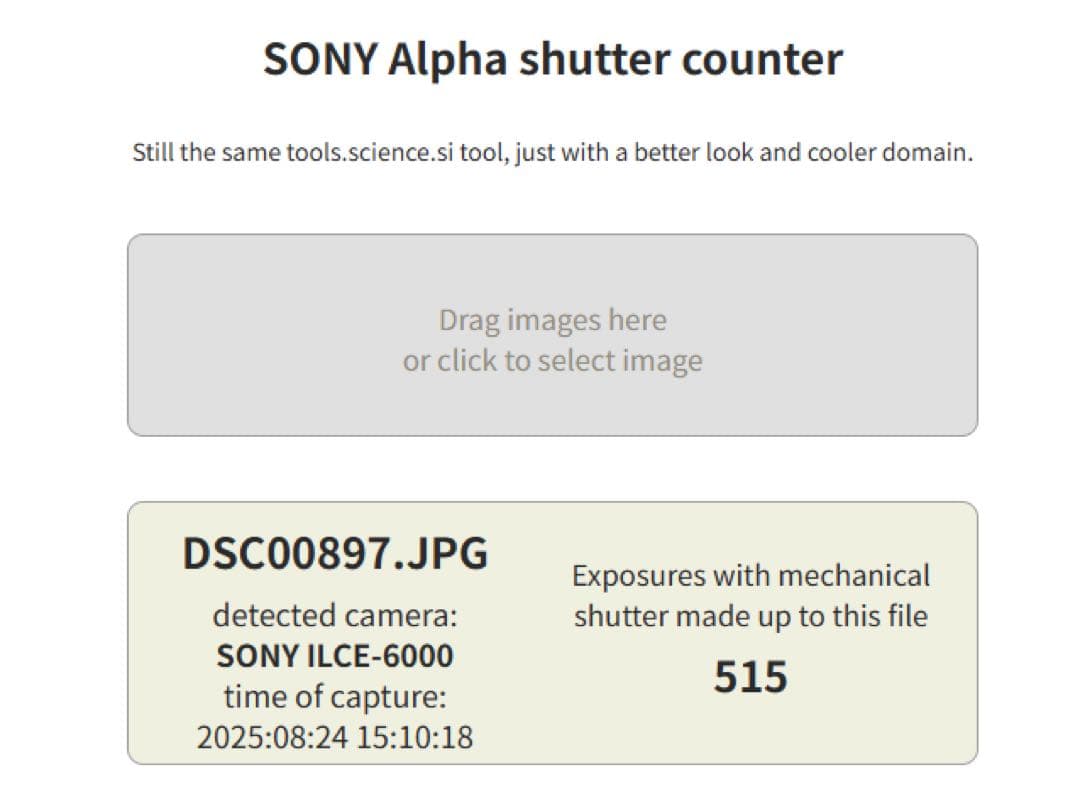
Task: Click the detected camera label
Action: click(335, 614)
